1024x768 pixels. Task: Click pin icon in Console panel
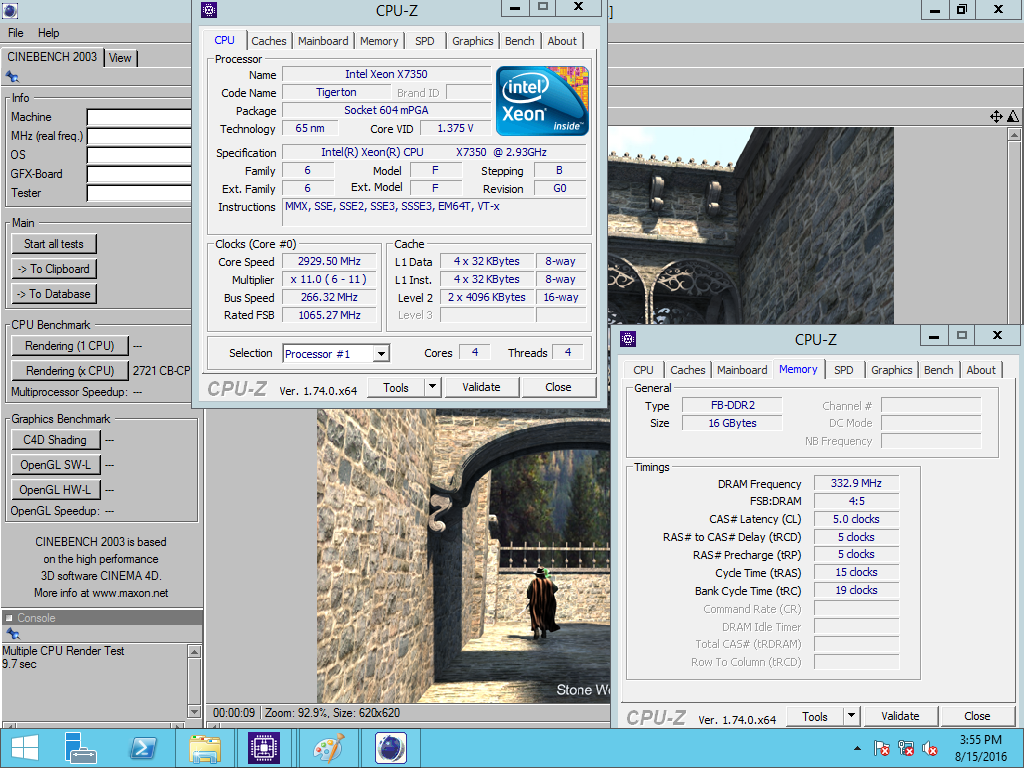12,633
